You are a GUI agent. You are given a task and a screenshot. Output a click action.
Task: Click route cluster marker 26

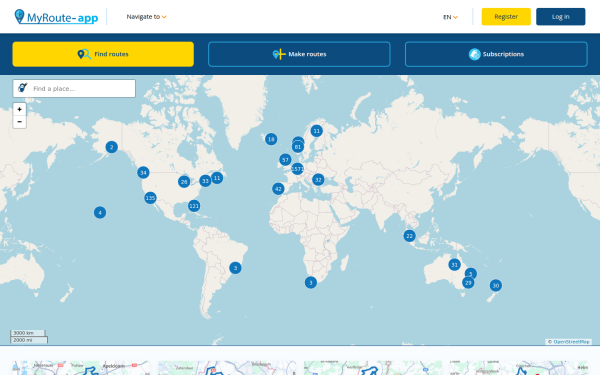(x=184, y=182)
